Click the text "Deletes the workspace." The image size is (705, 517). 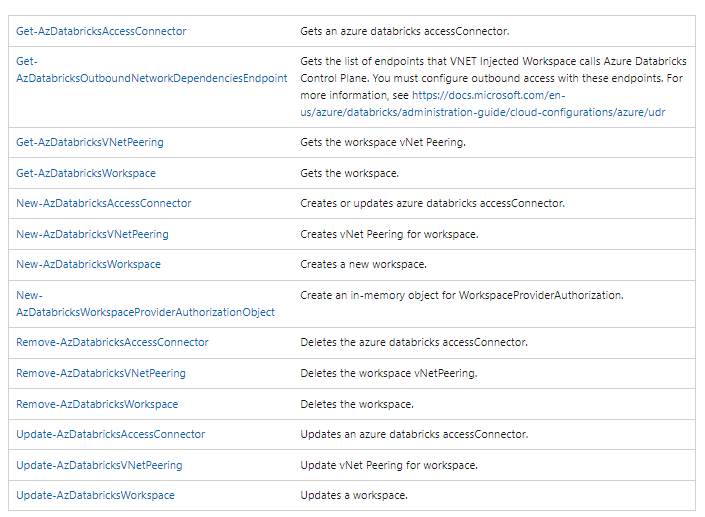(x=357, y=404)
